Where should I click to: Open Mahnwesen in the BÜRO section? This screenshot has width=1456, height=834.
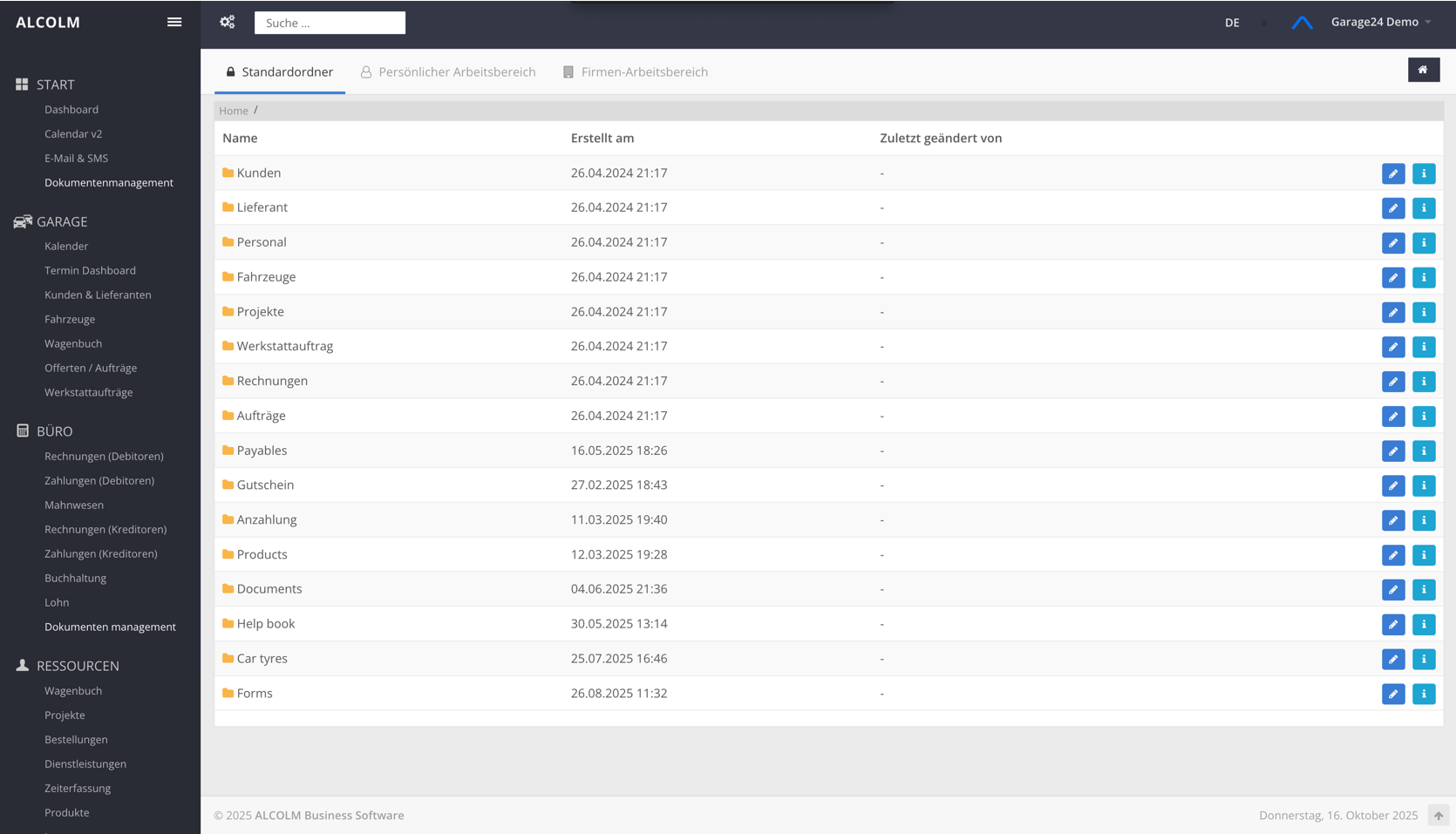(74, 505)
